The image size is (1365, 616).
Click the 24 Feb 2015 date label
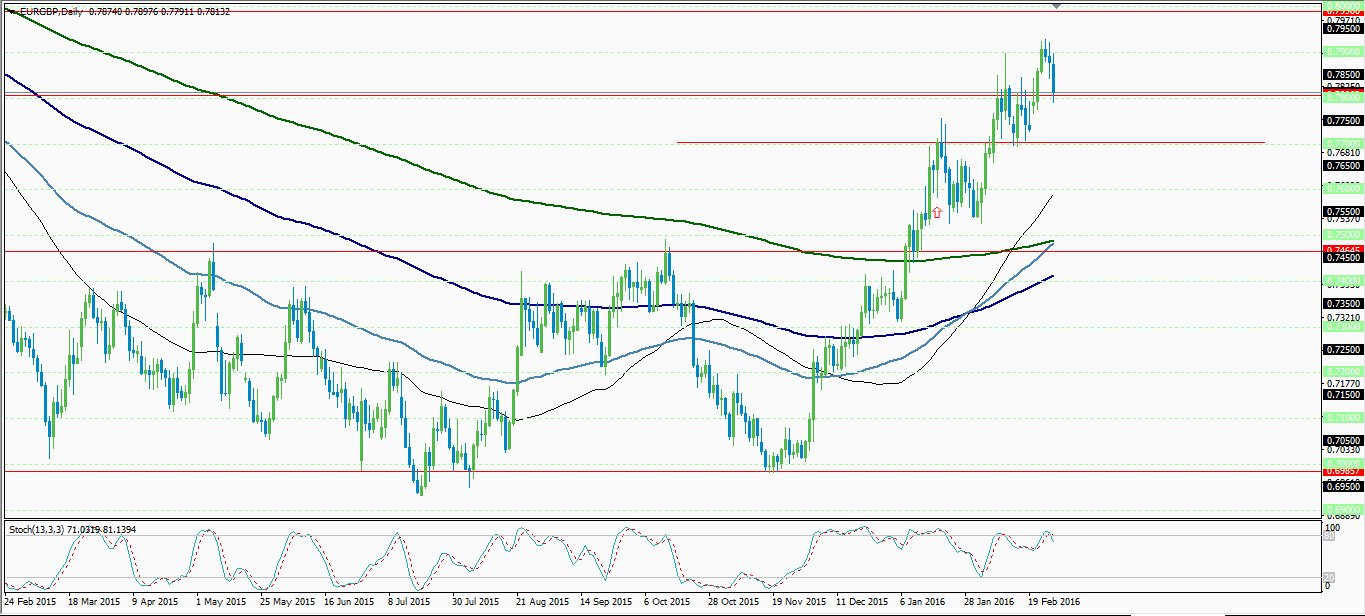coord(30,603)
